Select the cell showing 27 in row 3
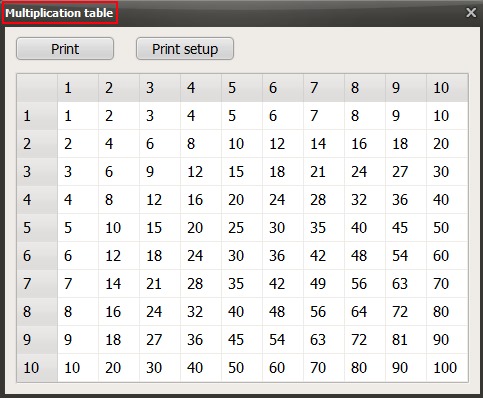Screen dimensions: 483x398 click(406, 172)
